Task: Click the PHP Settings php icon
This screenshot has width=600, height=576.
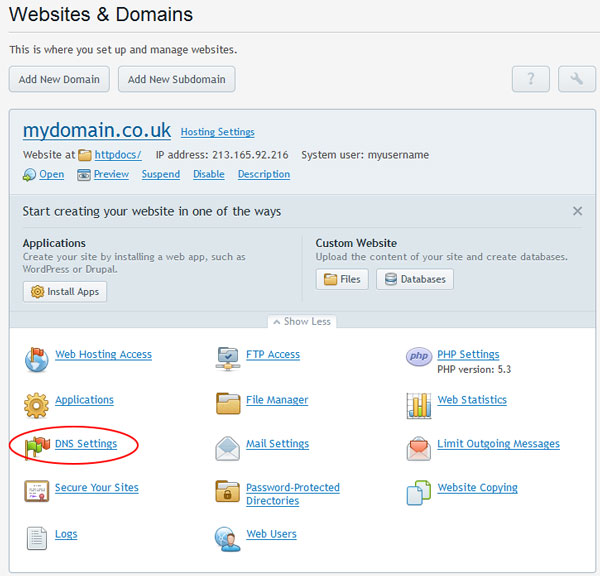Action: 419,356
